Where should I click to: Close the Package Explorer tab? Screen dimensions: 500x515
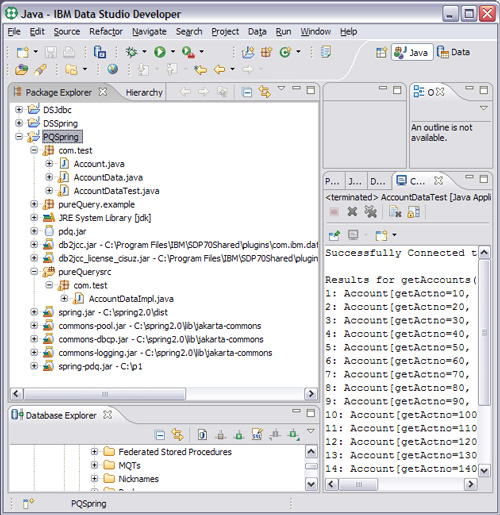(103, 92)
